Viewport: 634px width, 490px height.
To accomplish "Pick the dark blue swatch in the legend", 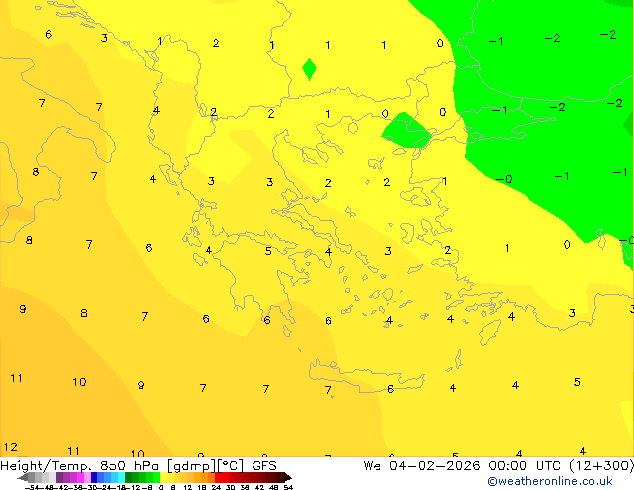I will (x=94, y=477).
